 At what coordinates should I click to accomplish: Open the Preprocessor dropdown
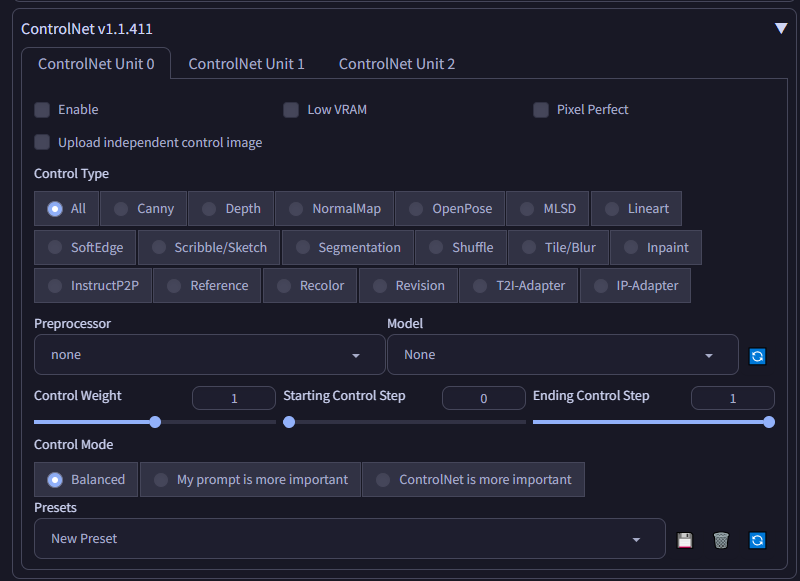click(209, 355)
